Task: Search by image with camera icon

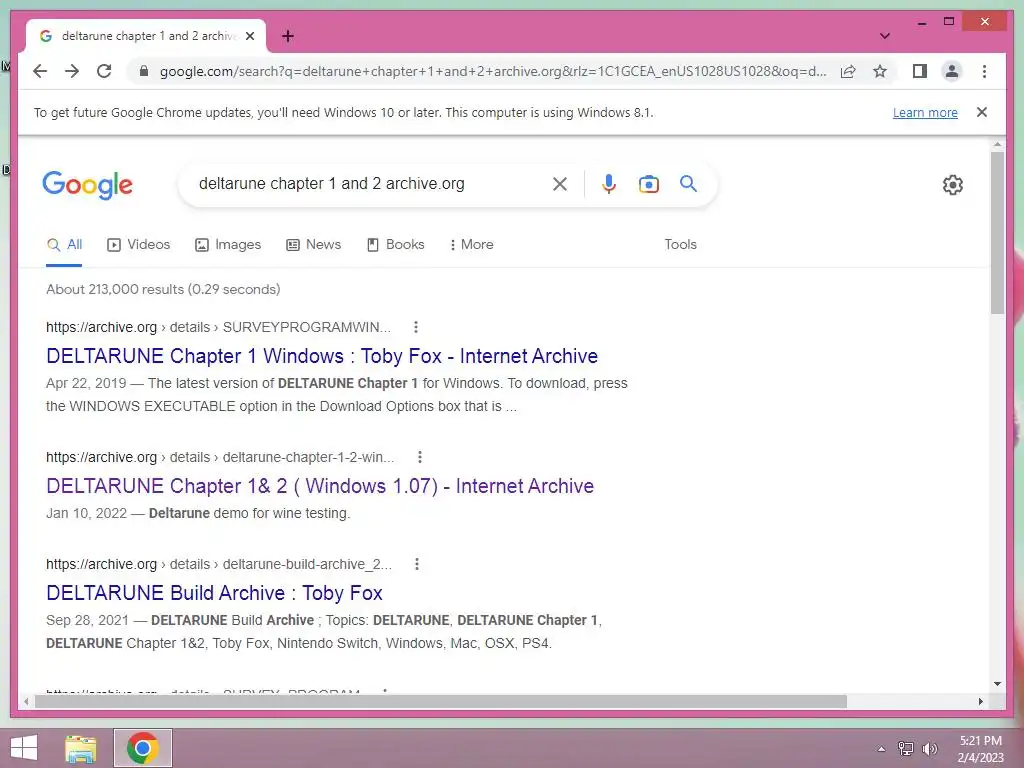Action: tap(648, 184)
